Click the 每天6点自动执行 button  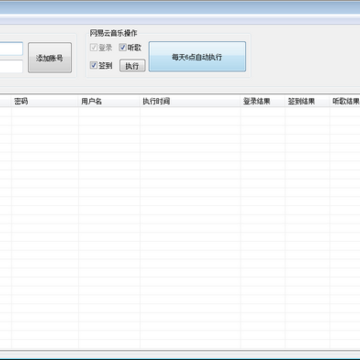(x=197, y=57)
